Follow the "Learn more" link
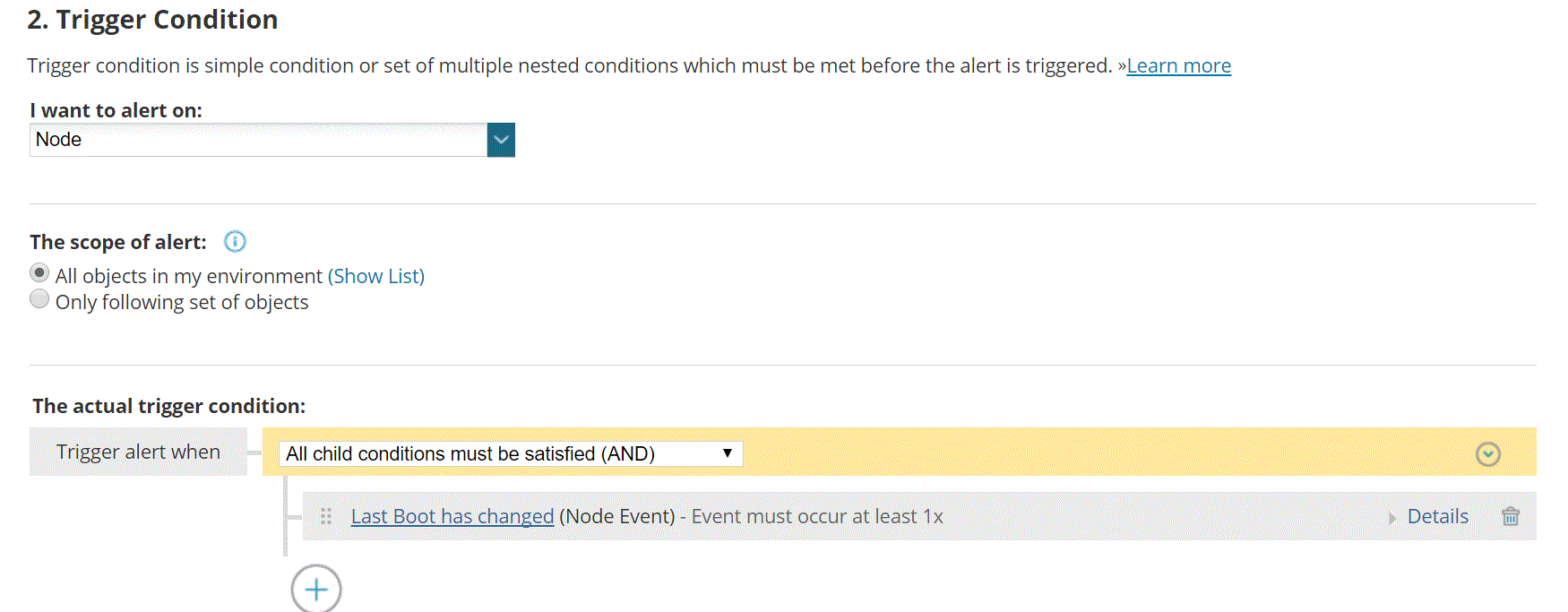Viewport: 1568px width, 612px height. click(1178, 65)
